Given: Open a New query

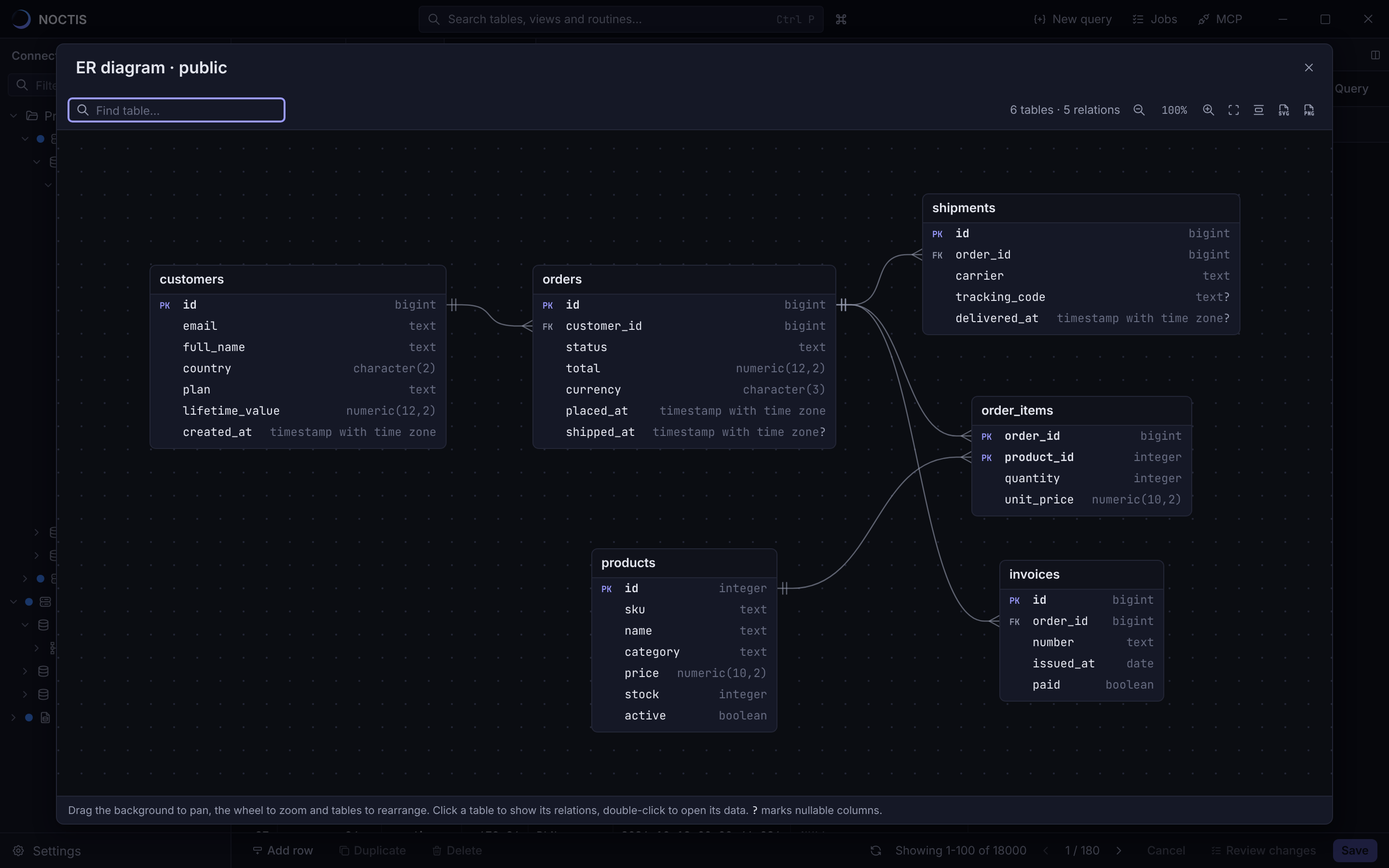Looking at the screenshot, I should click(1072, 19).
